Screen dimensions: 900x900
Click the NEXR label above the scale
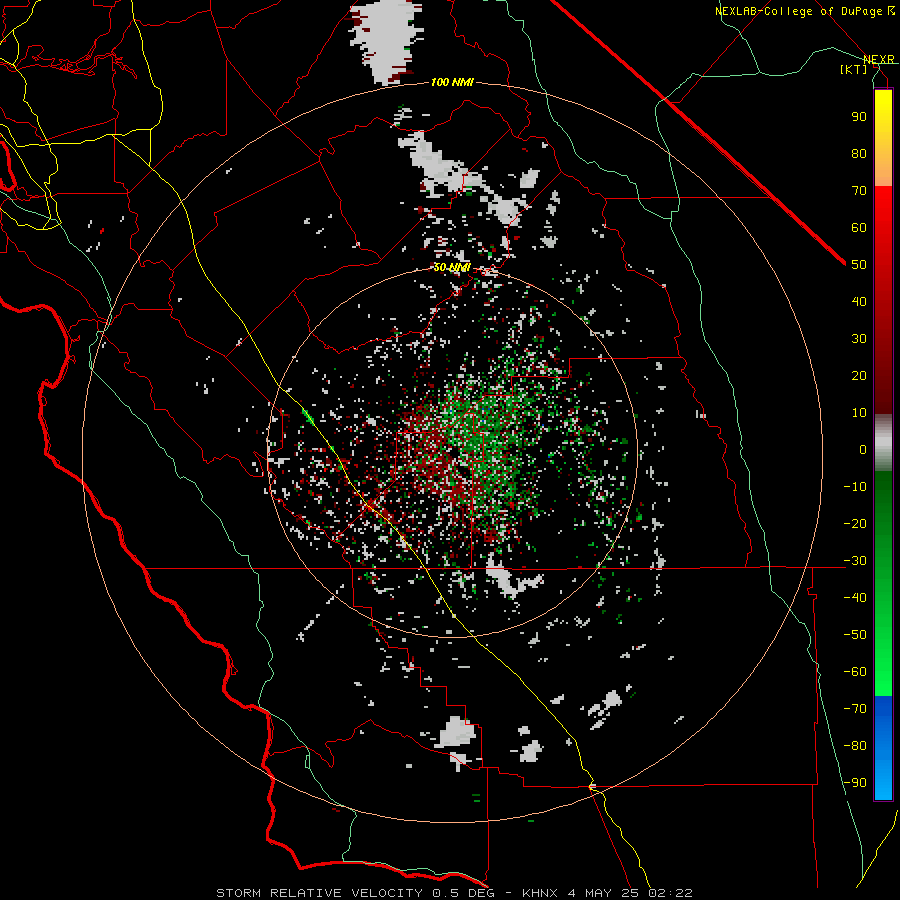(878, 59)
